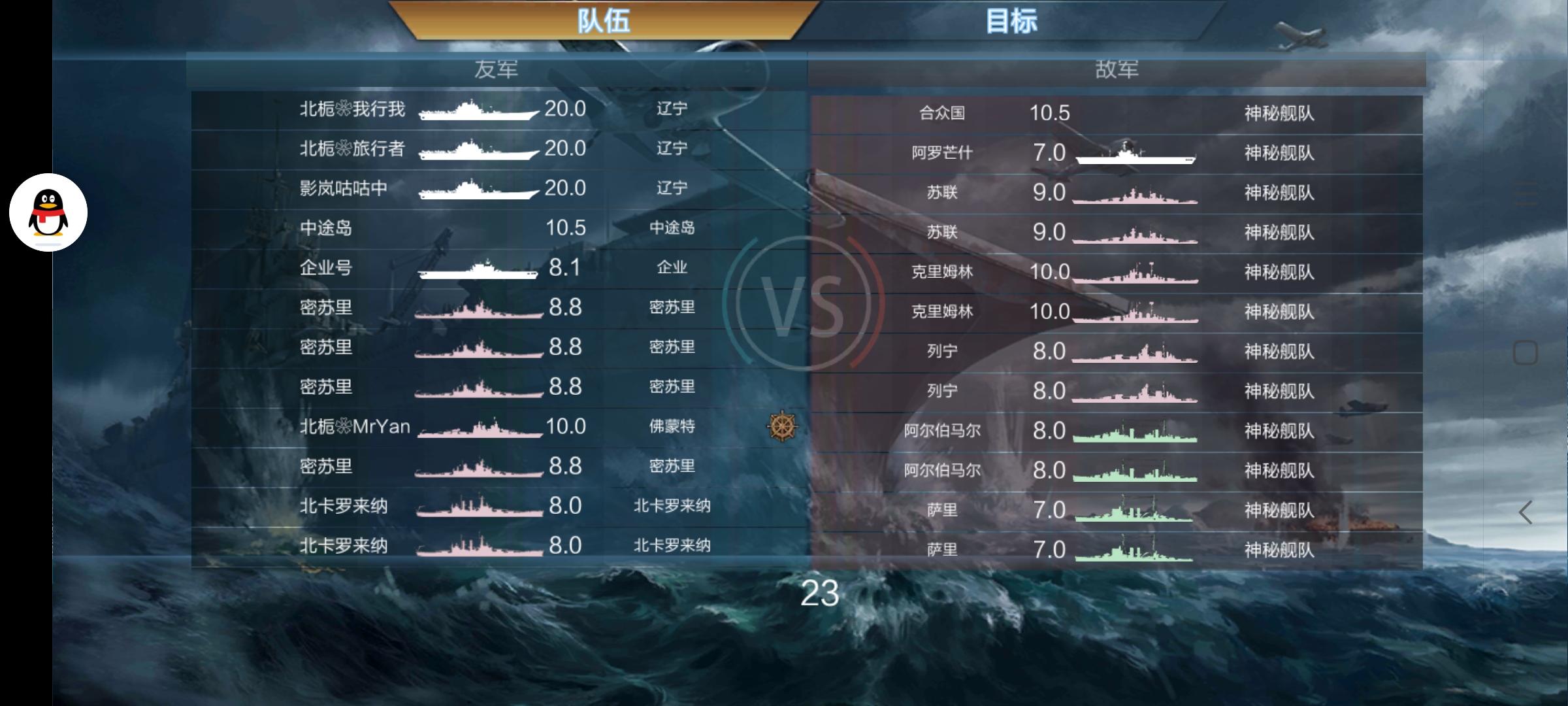
Task: Select the 友军 column header
Action: 497,69
